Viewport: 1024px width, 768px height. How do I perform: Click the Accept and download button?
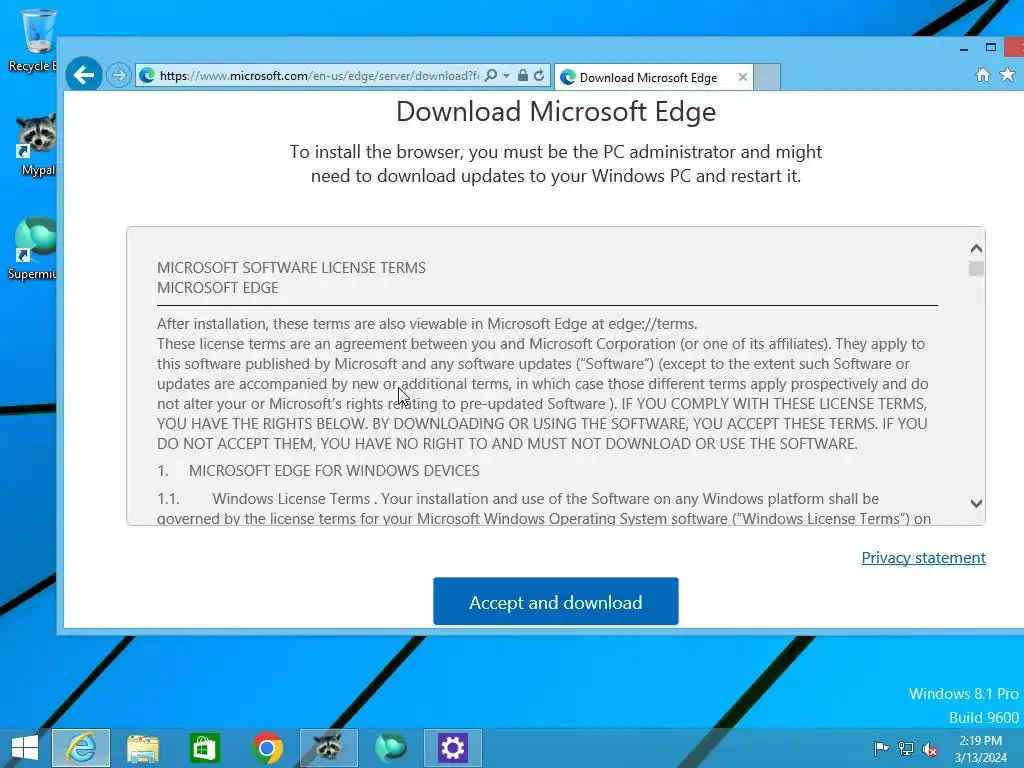(556, 601)
